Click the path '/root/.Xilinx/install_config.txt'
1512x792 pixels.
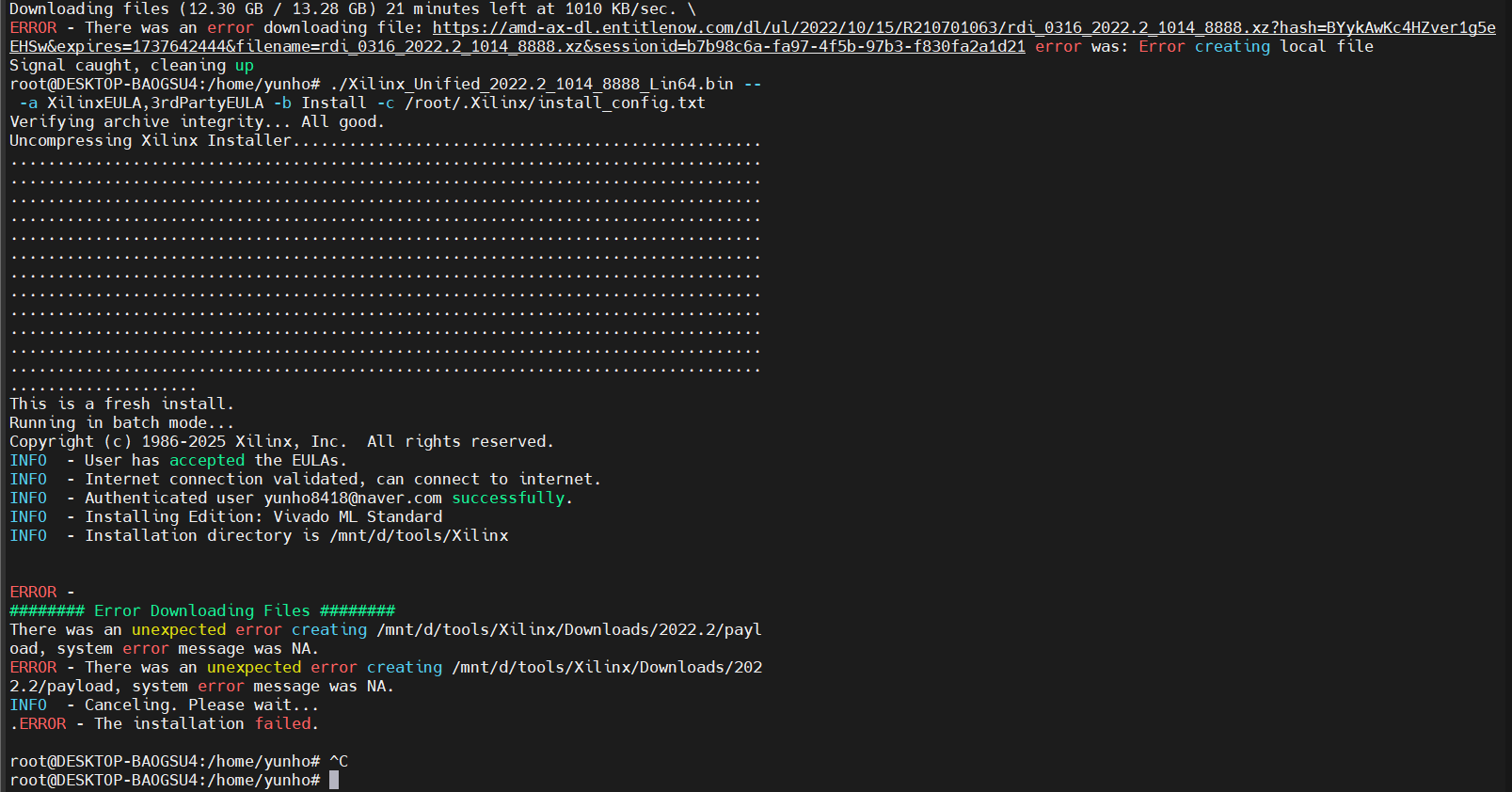pos(555,103)
